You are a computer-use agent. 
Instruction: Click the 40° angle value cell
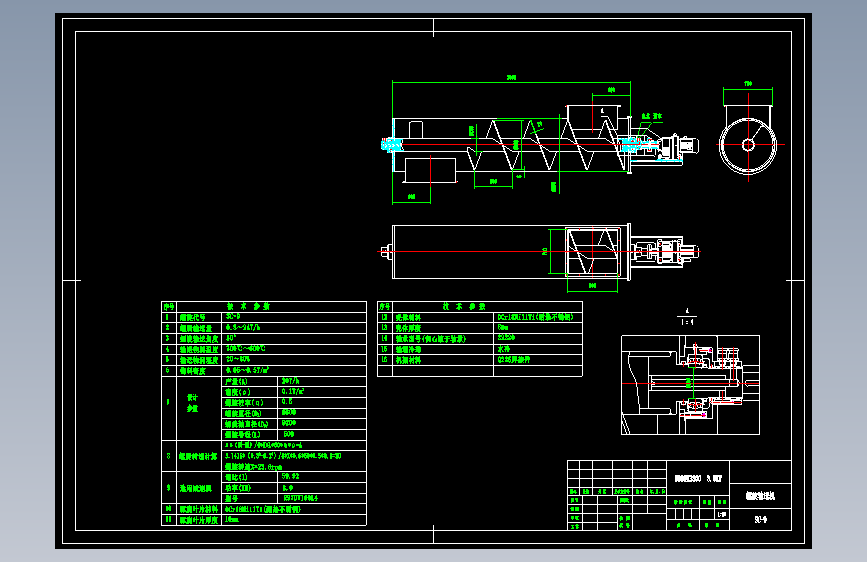(x=294, y=339)
